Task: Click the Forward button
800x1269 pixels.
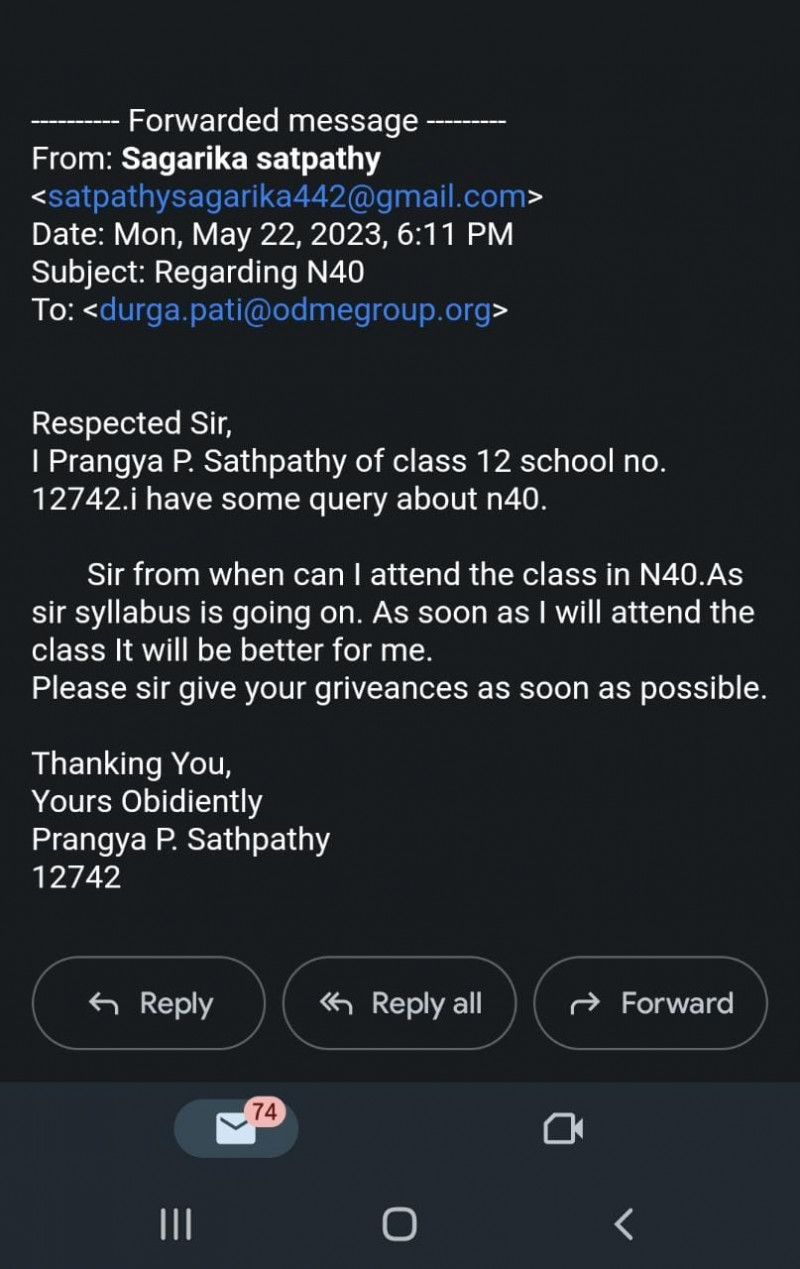Action: pos(651,1003)
